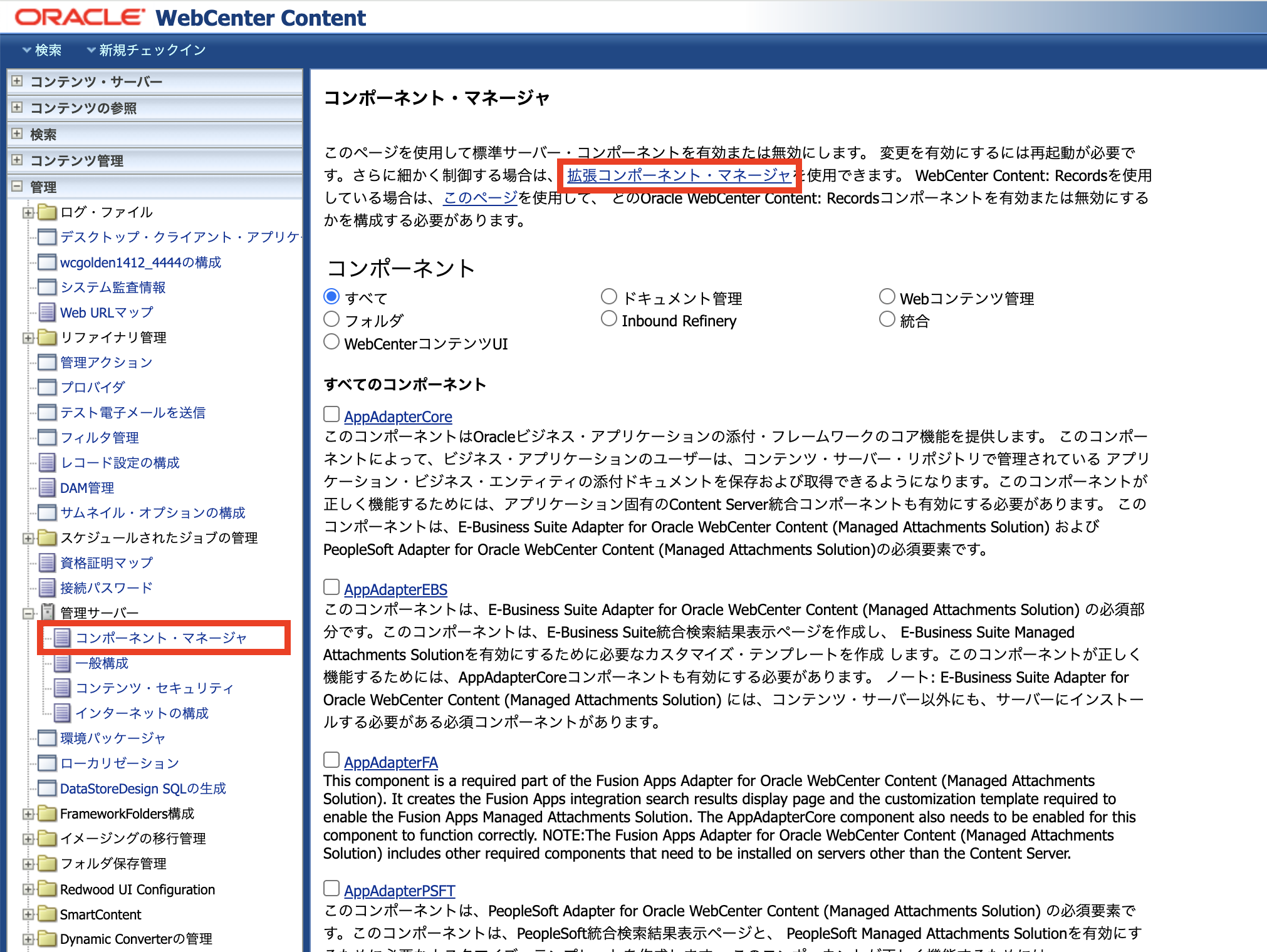Open the 拡張コンポーネント・マネージャ link

coord(679,175)
